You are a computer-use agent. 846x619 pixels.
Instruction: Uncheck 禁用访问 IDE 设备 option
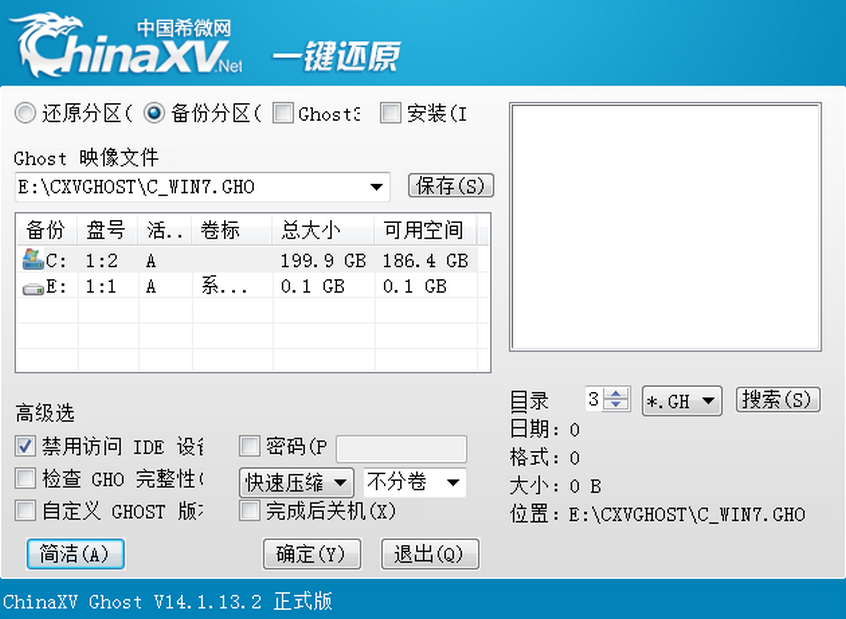pos(25,446)
